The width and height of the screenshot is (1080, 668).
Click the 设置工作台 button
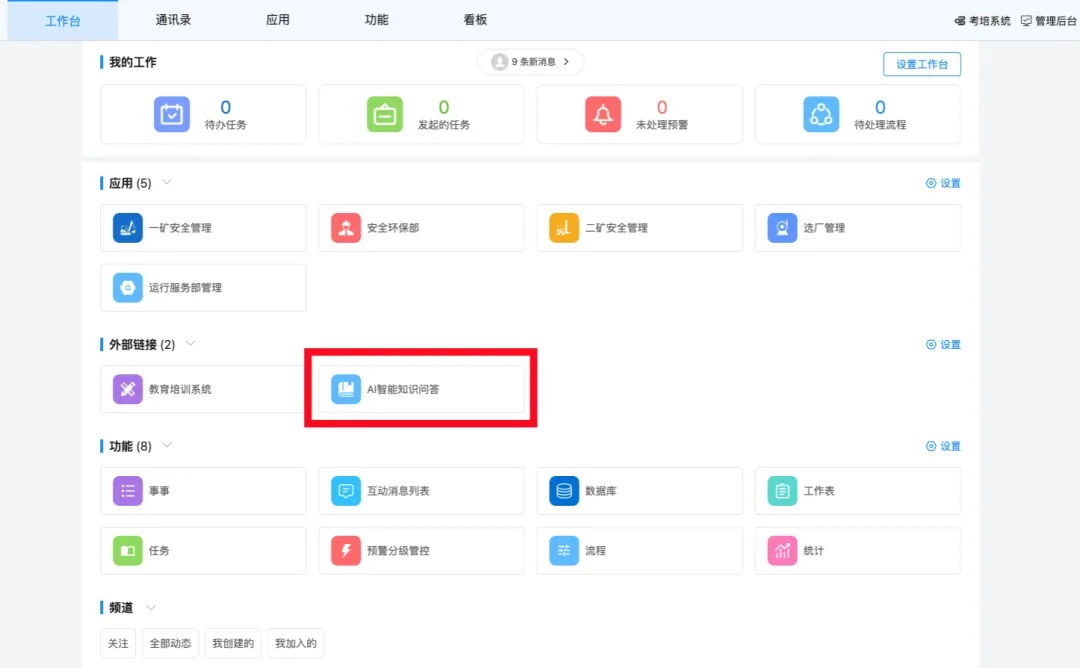921,64
